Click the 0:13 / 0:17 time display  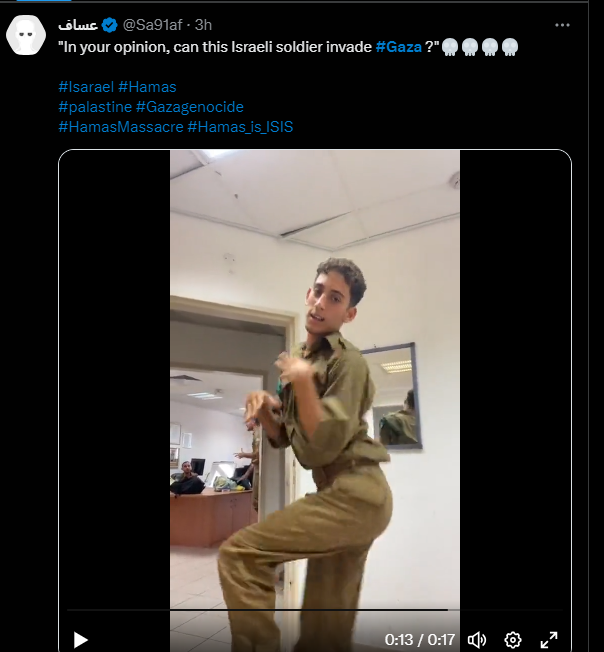(420, 639)
